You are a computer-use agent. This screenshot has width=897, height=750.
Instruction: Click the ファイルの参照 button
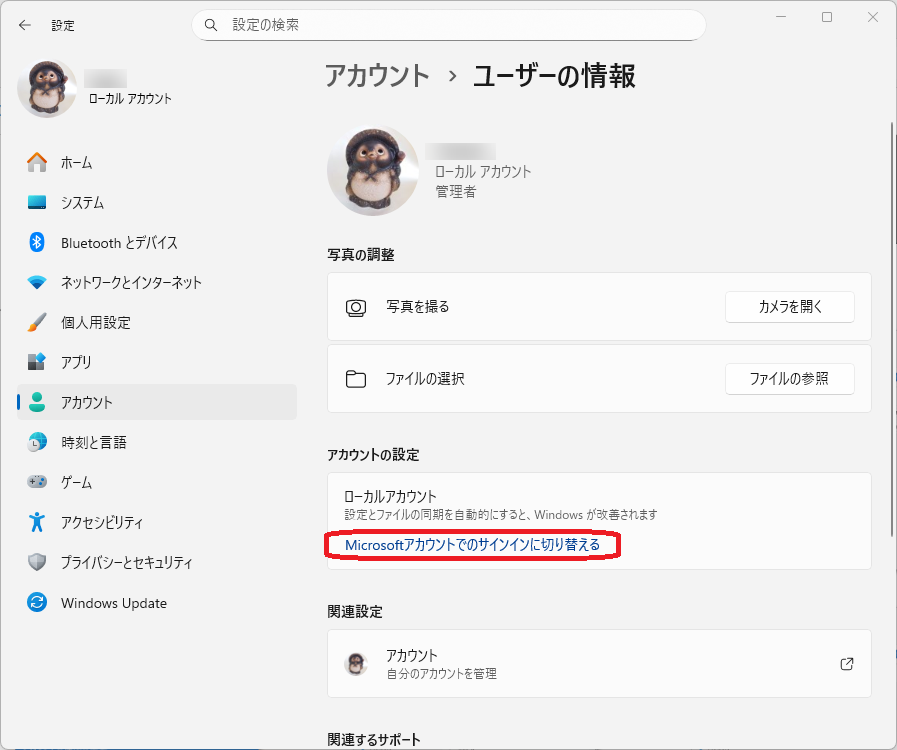pos(789,378)
